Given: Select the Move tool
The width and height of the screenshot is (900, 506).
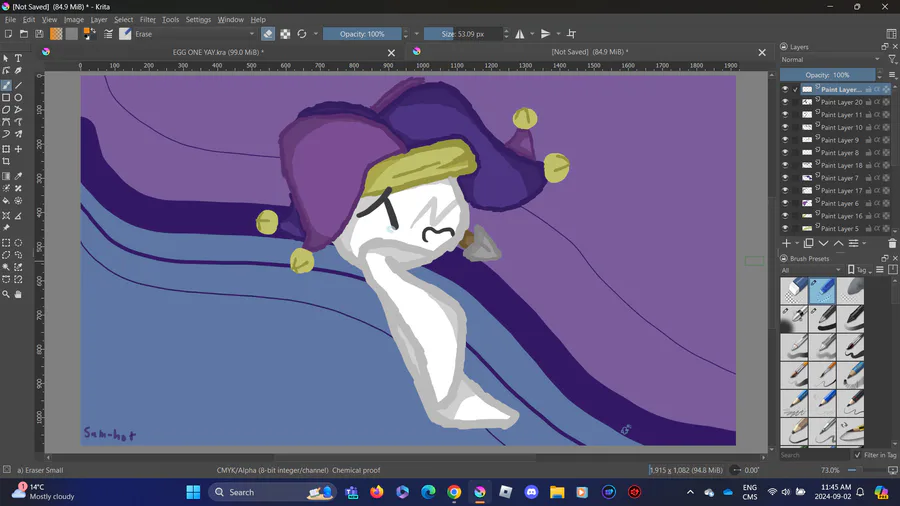Looking at the screenshot, I should pyautogui.click(x=18, y=149).
